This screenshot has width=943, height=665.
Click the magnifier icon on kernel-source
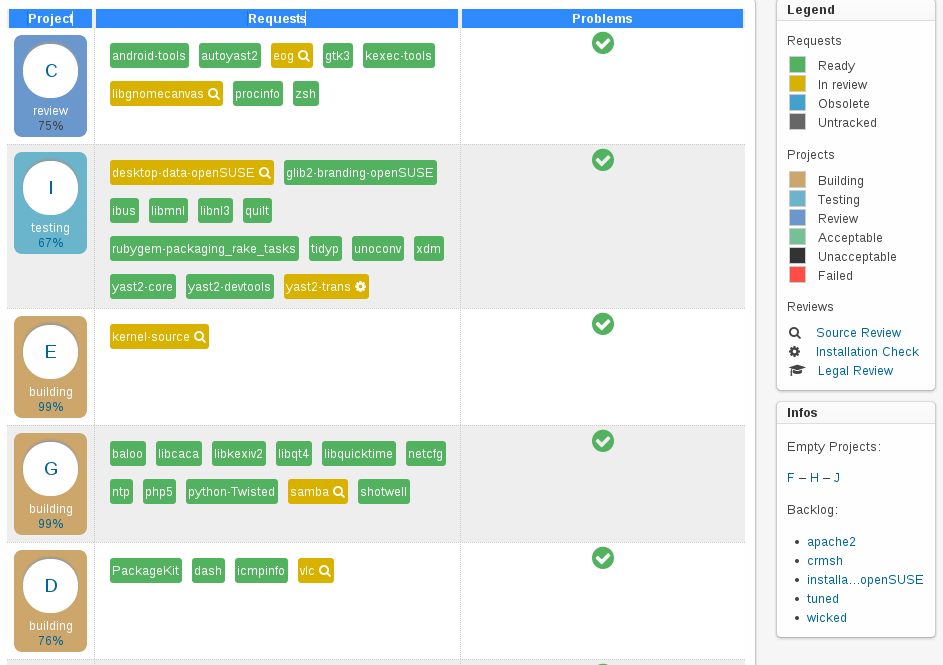[x=200, y=337]
